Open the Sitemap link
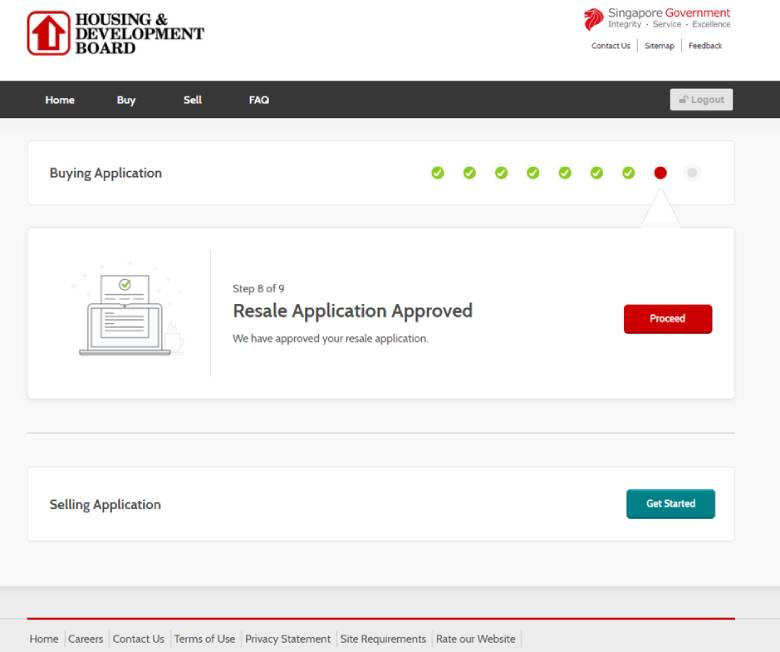Image resolution: width=780 pixels, height=652 pixels. point(659,46)
